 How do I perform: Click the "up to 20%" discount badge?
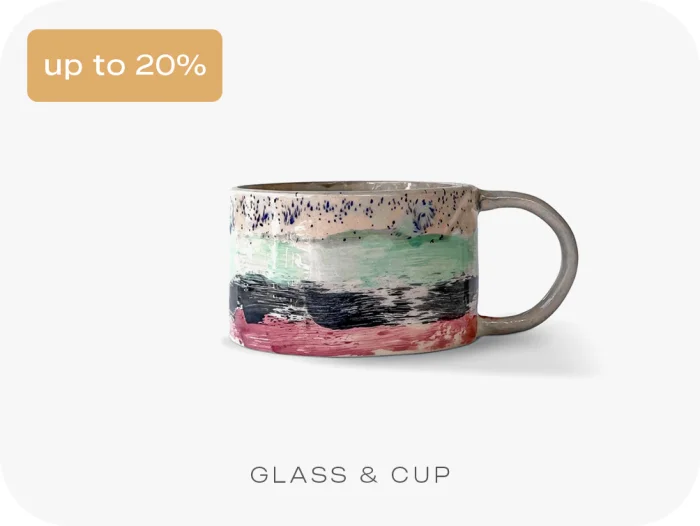tap(125, 66)
